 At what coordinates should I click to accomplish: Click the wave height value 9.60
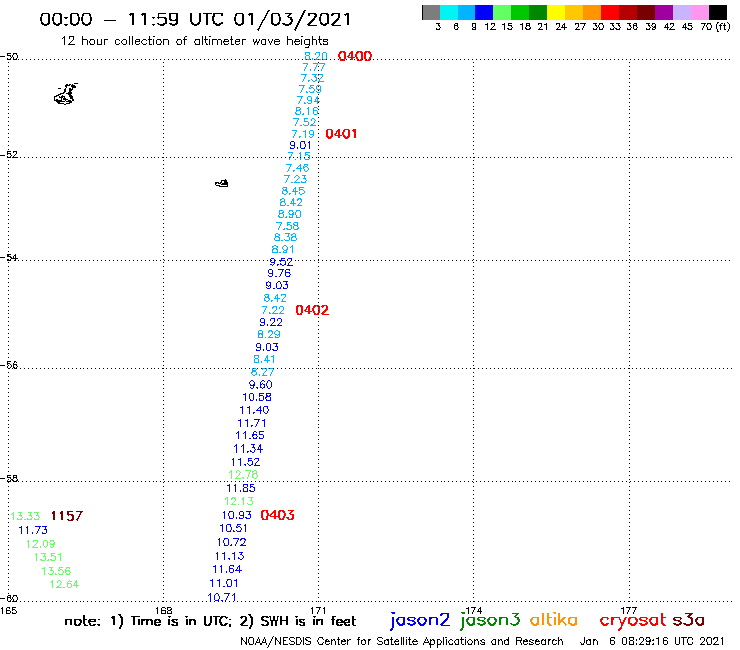coord(261,385)
